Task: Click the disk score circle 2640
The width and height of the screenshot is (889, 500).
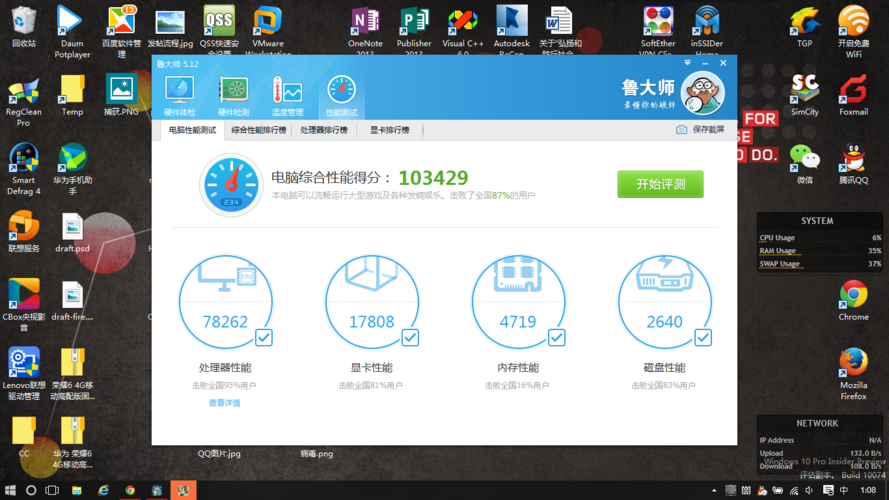Action: coord(664,302)
